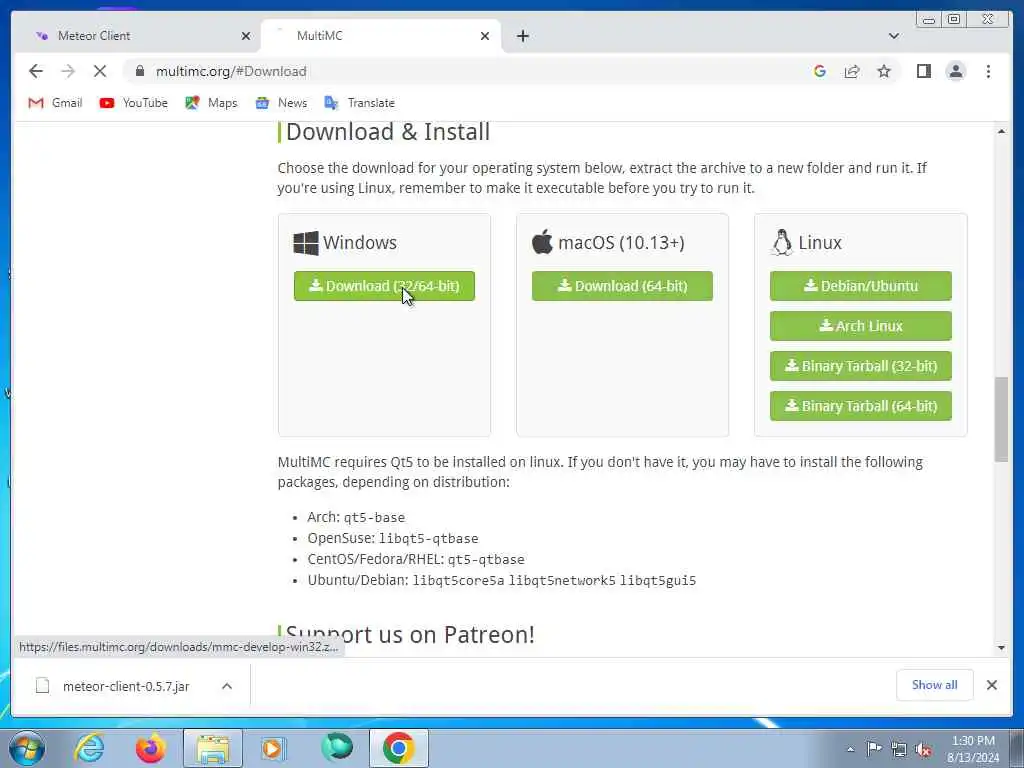Open the Gmail bookmark
This screenshot has width=1024, height=768.
click(56, 103)
